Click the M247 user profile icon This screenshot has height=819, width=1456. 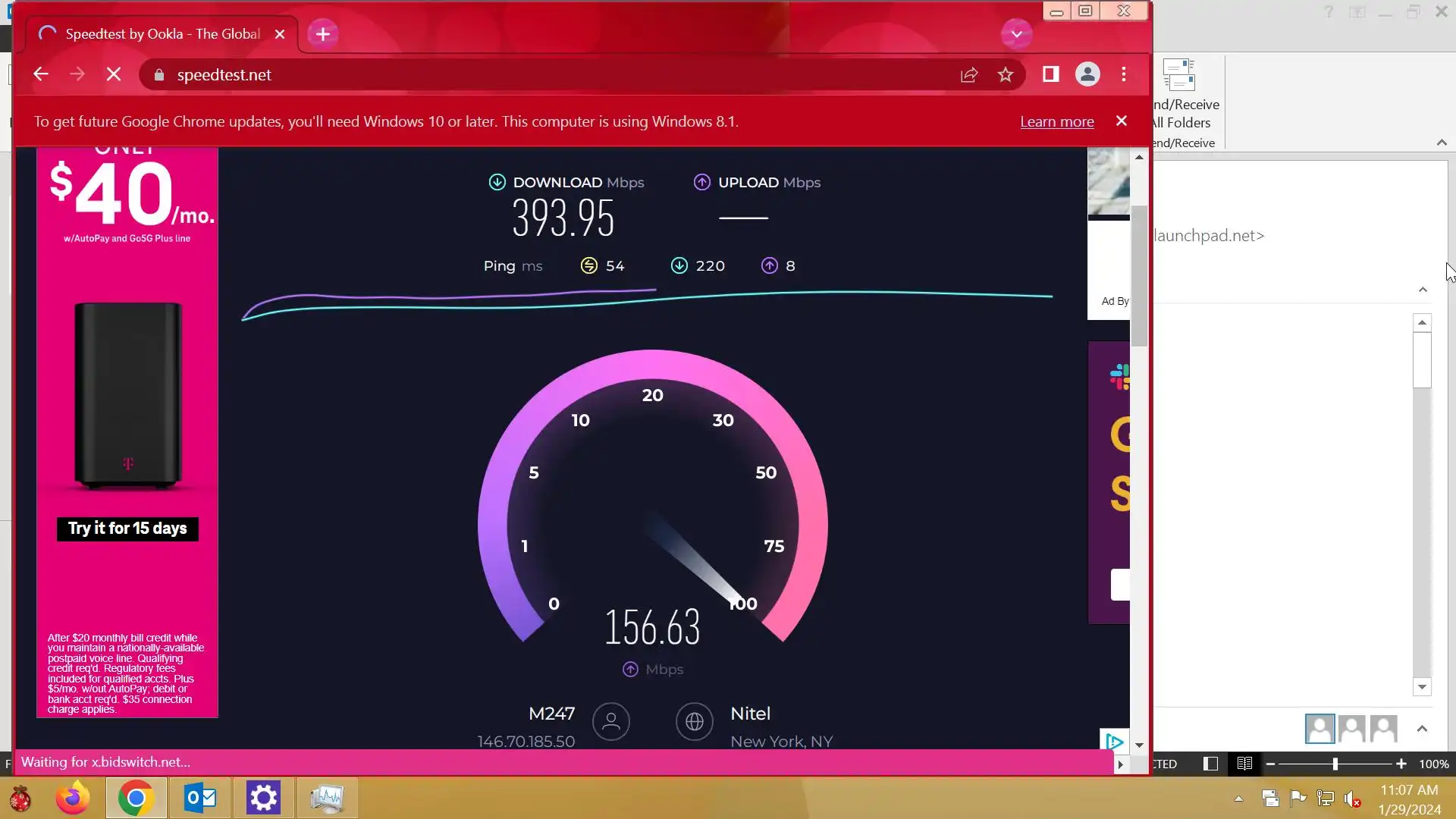(611, 721)
